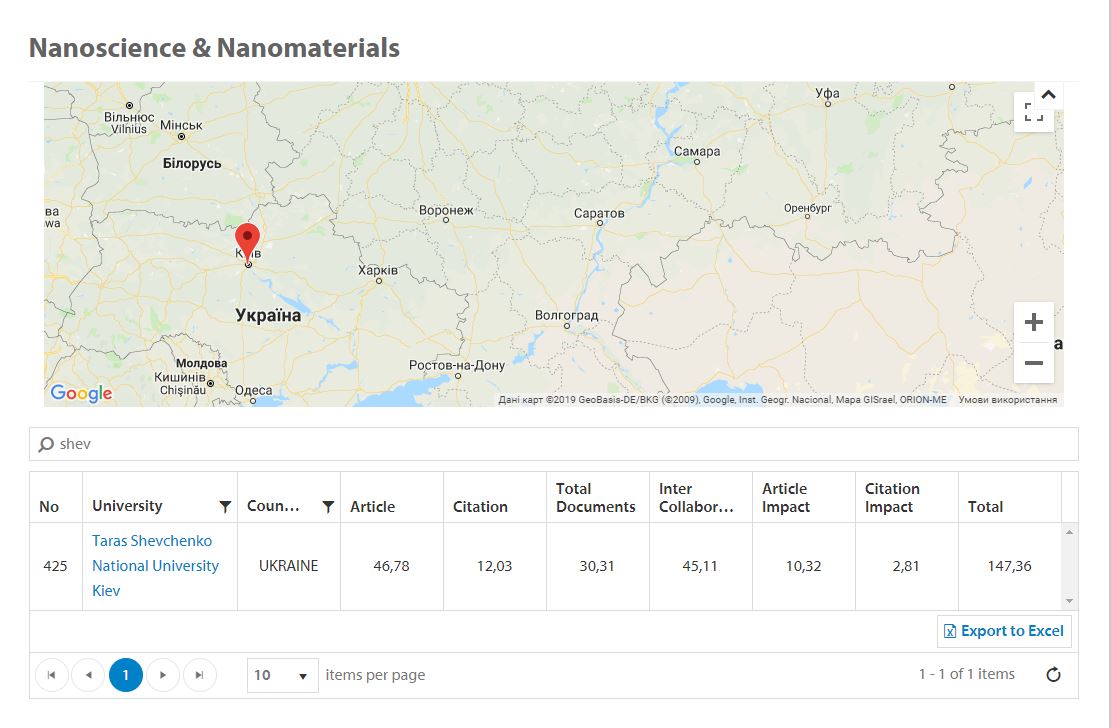Zoom in on the map
This screenshot has height=728, width=1111.
tap(1034, 322)
